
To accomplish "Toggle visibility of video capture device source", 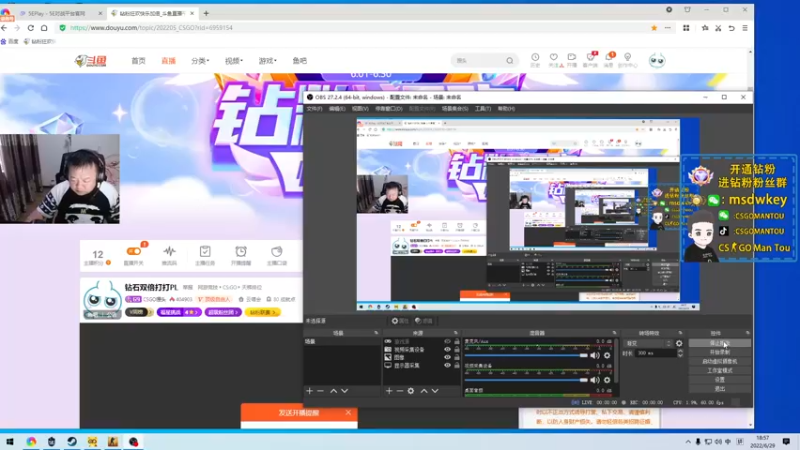I will [x=447, y=349].
